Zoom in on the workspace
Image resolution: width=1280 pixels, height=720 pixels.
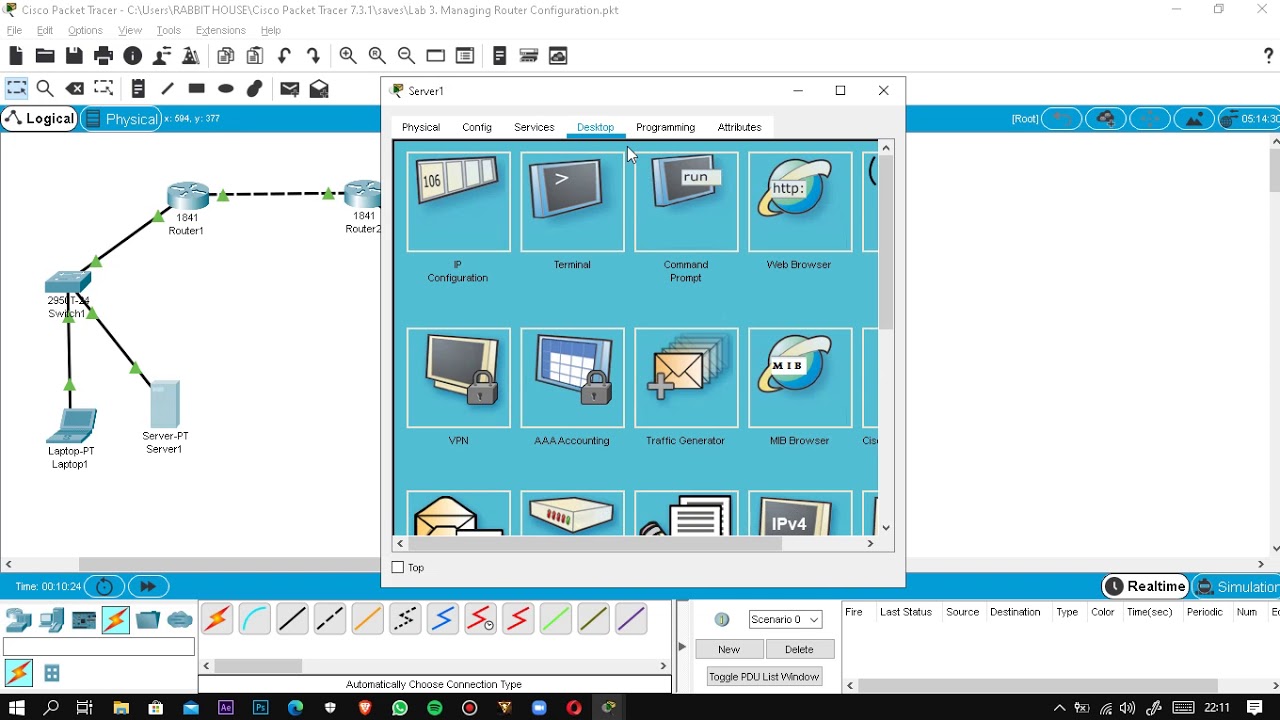coord(348,56)
